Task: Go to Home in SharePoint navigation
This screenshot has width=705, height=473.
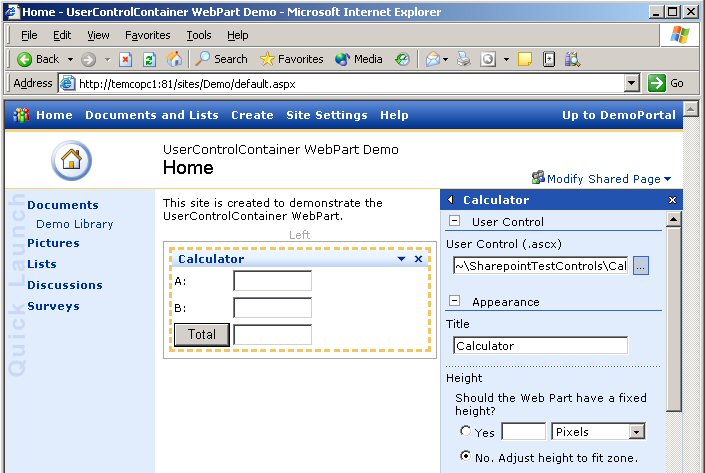Action: point(54,115)
